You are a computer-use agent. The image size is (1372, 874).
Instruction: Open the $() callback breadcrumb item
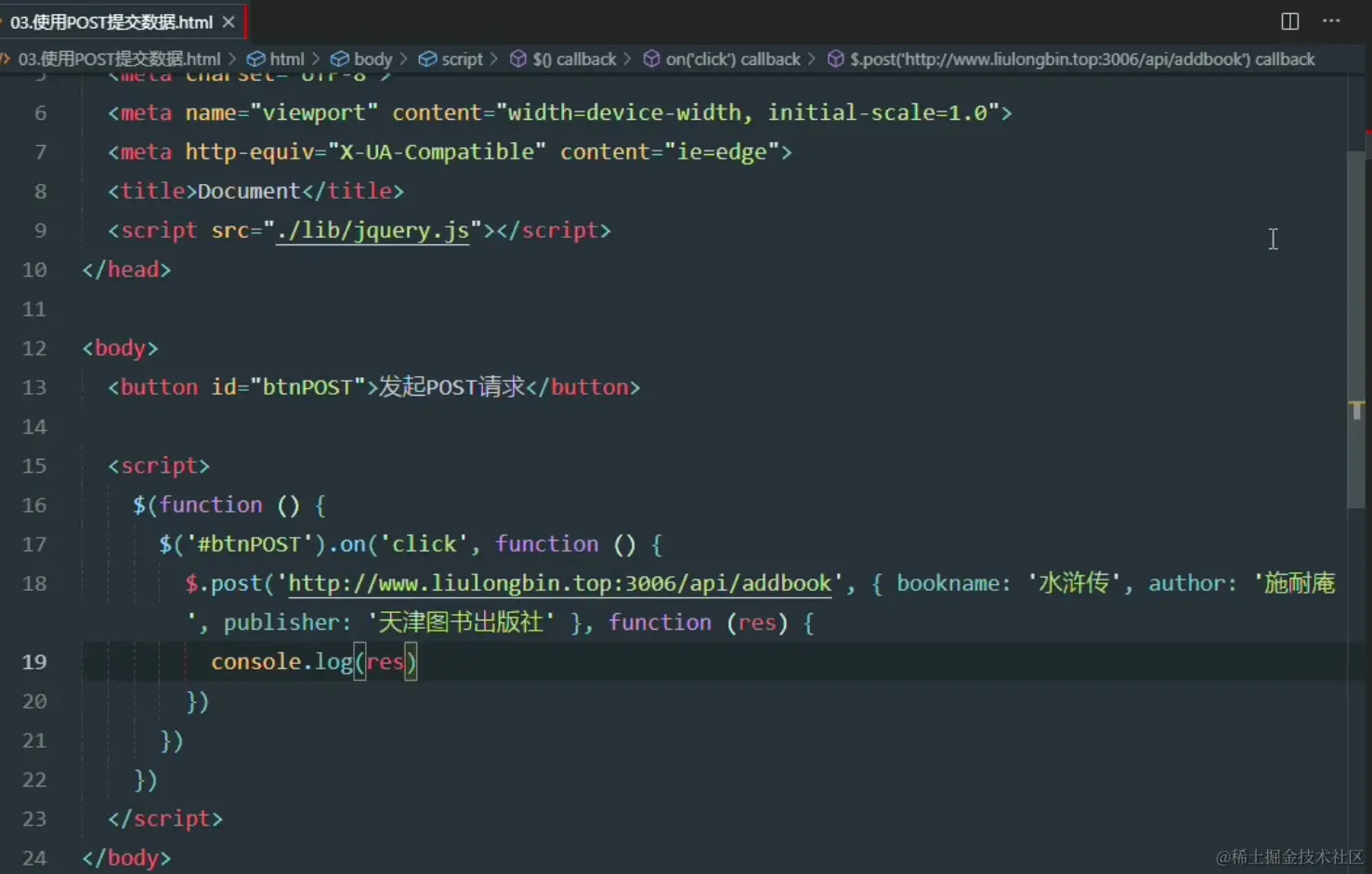574,59
